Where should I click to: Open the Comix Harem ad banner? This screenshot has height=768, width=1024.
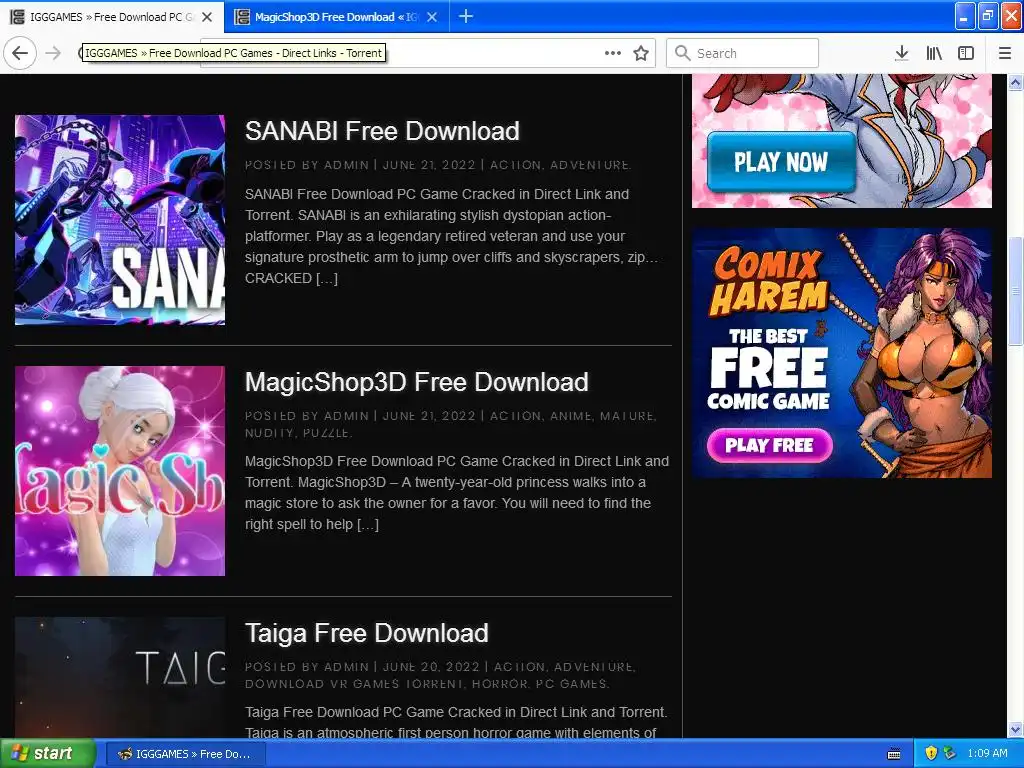point(842,353)
